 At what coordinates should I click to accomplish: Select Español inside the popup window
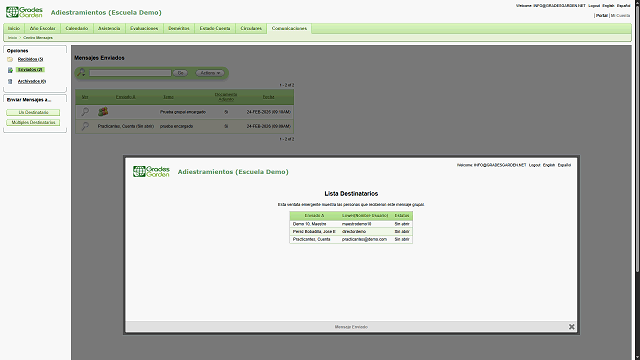[564, 165]
